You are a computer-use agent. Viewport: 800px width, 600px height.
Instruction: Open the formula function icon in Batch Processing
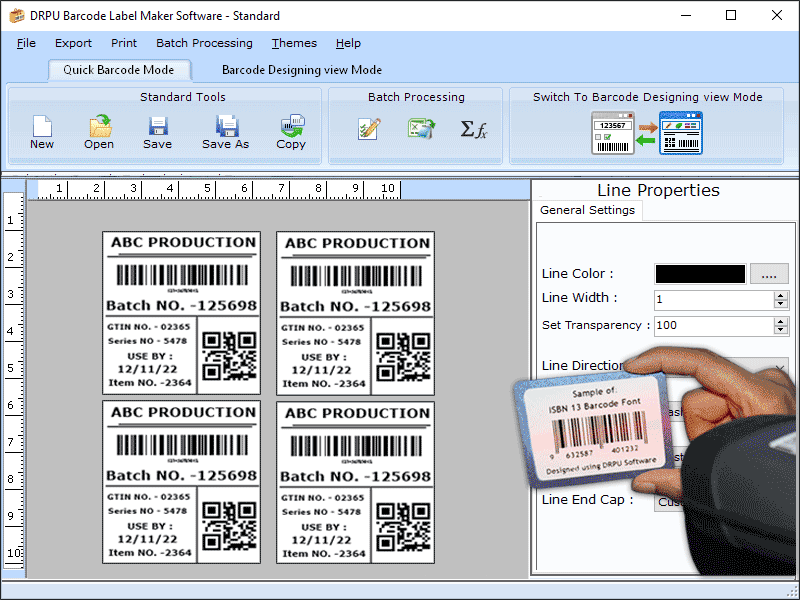476,128
